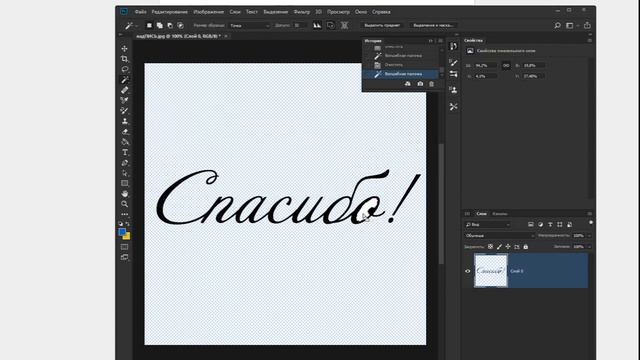Select the Clone Stamp tool

pos(124,121)
